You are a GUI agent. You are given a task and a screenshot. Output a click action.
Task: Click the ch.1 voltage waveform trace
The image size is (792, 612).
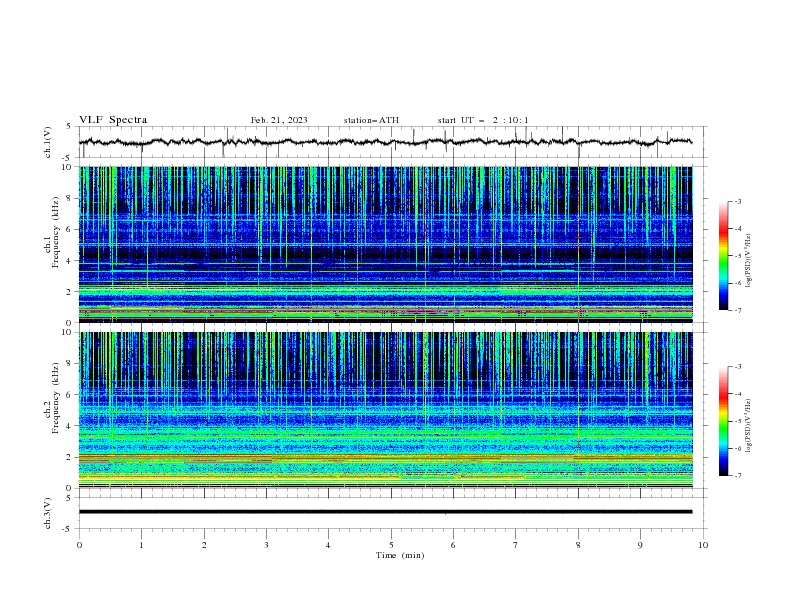(x=385, y=142)
